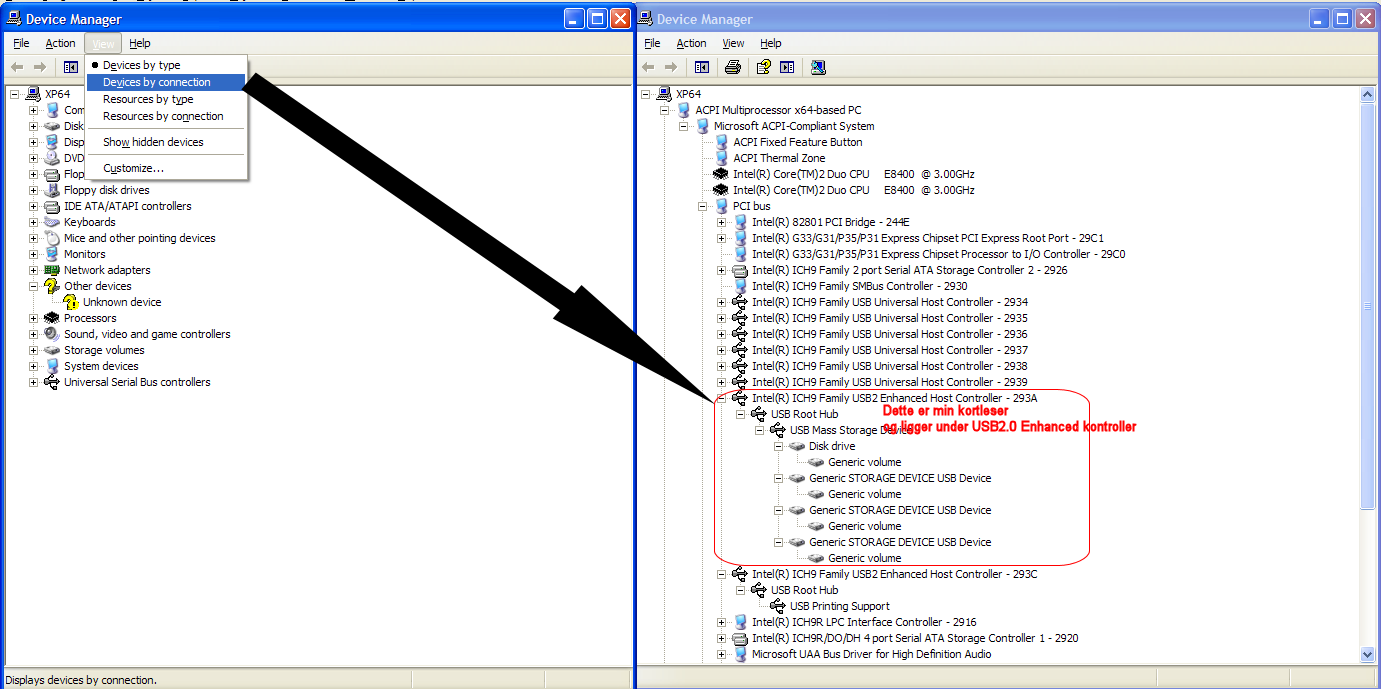This screenshot has height=689, width=1381.
Task: Collapse USB Mass Storage Device node
Action: [x=760, y=430]
